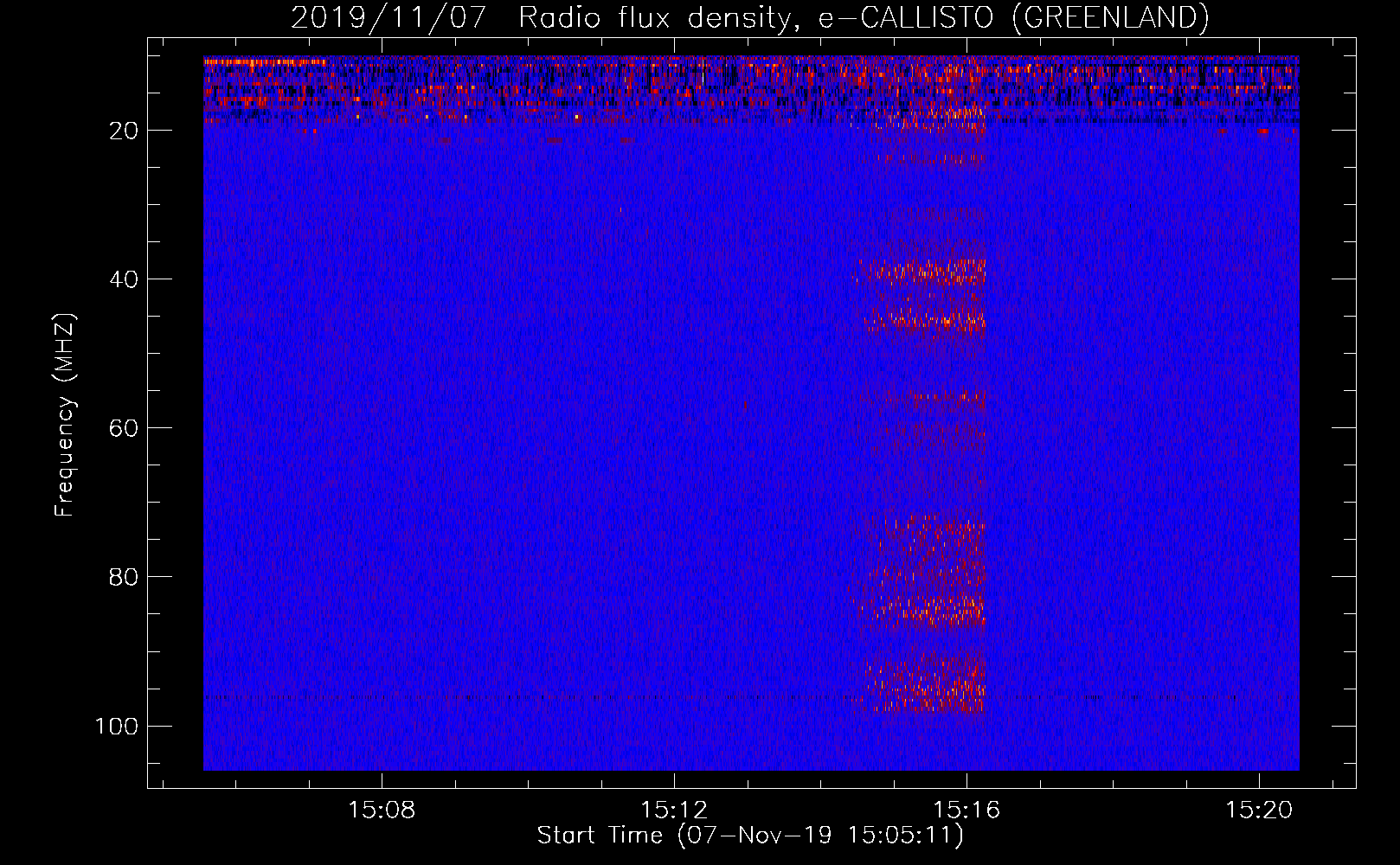Select the 100 MHz frequency tick label
Viewport: 1400px width, 865px height.
pyautogui.click(x=116, y=726)
